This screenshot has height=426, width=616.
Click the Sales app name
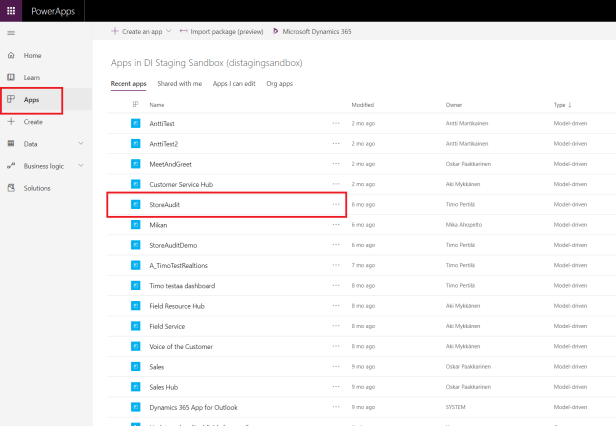(x=157, y=367)
